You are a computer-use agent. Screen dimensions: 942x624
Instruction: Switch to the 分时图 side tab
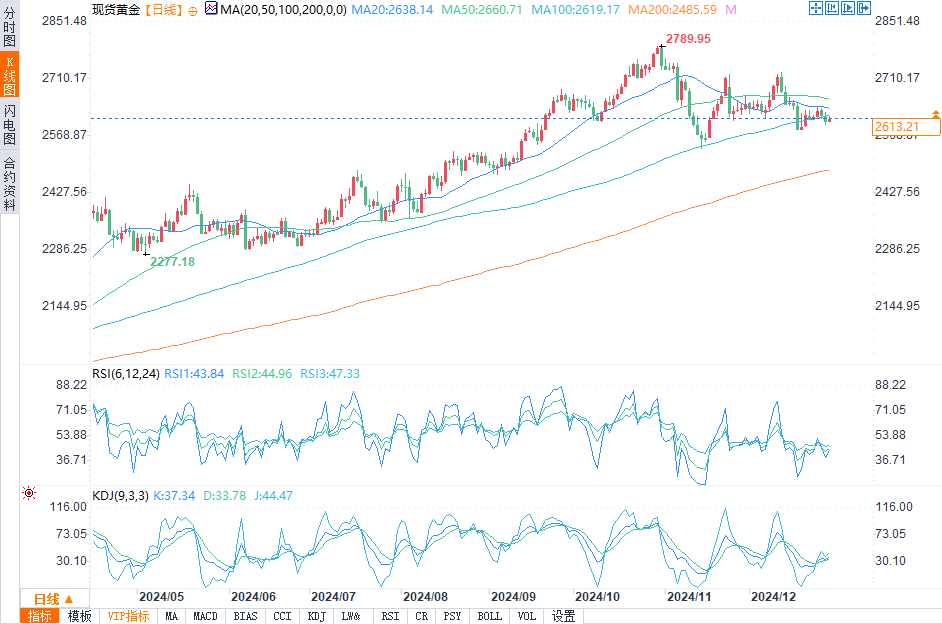click(10, 26)
